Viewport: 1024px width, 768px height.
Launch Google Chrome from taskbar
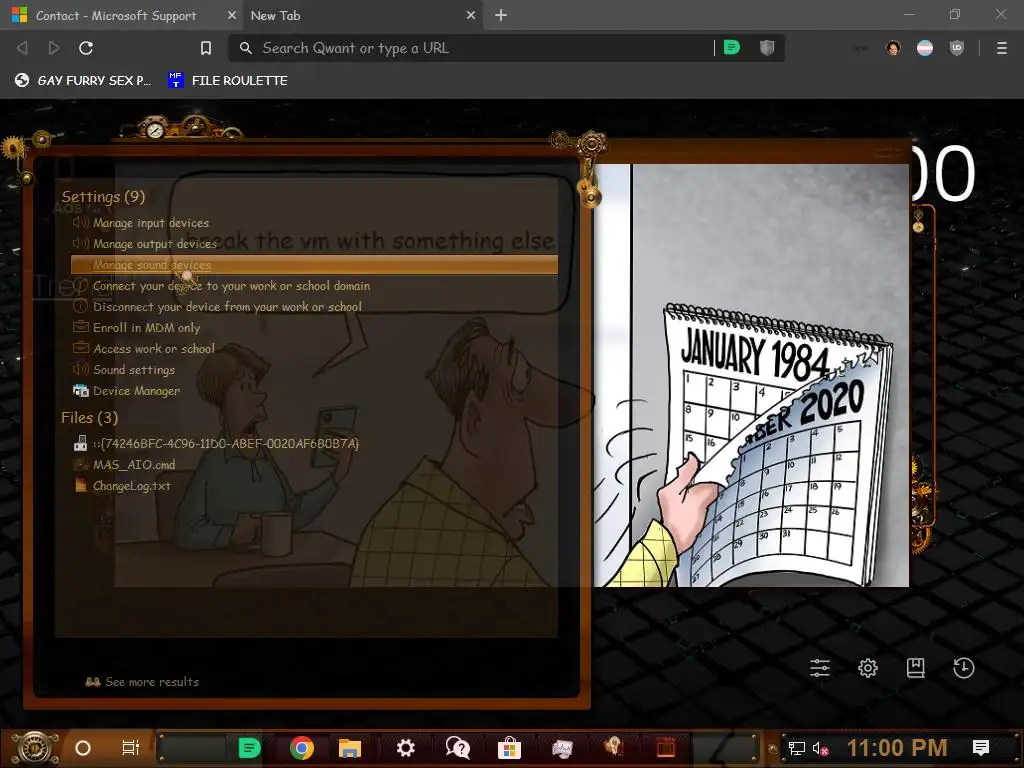pyautogui.click(x=301, y=748)
